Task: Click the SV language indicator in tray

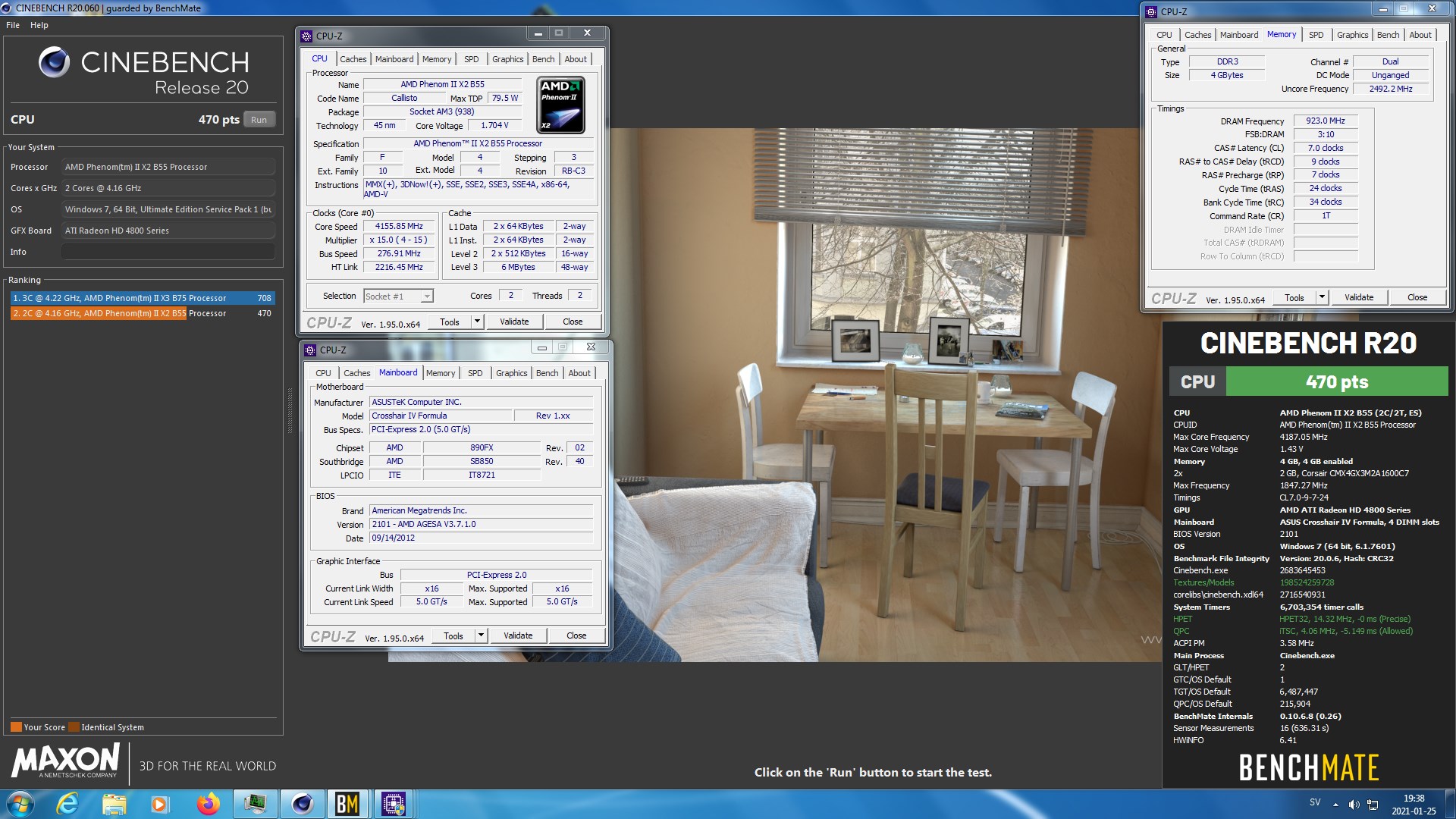Action: (x=1315, y=802)
